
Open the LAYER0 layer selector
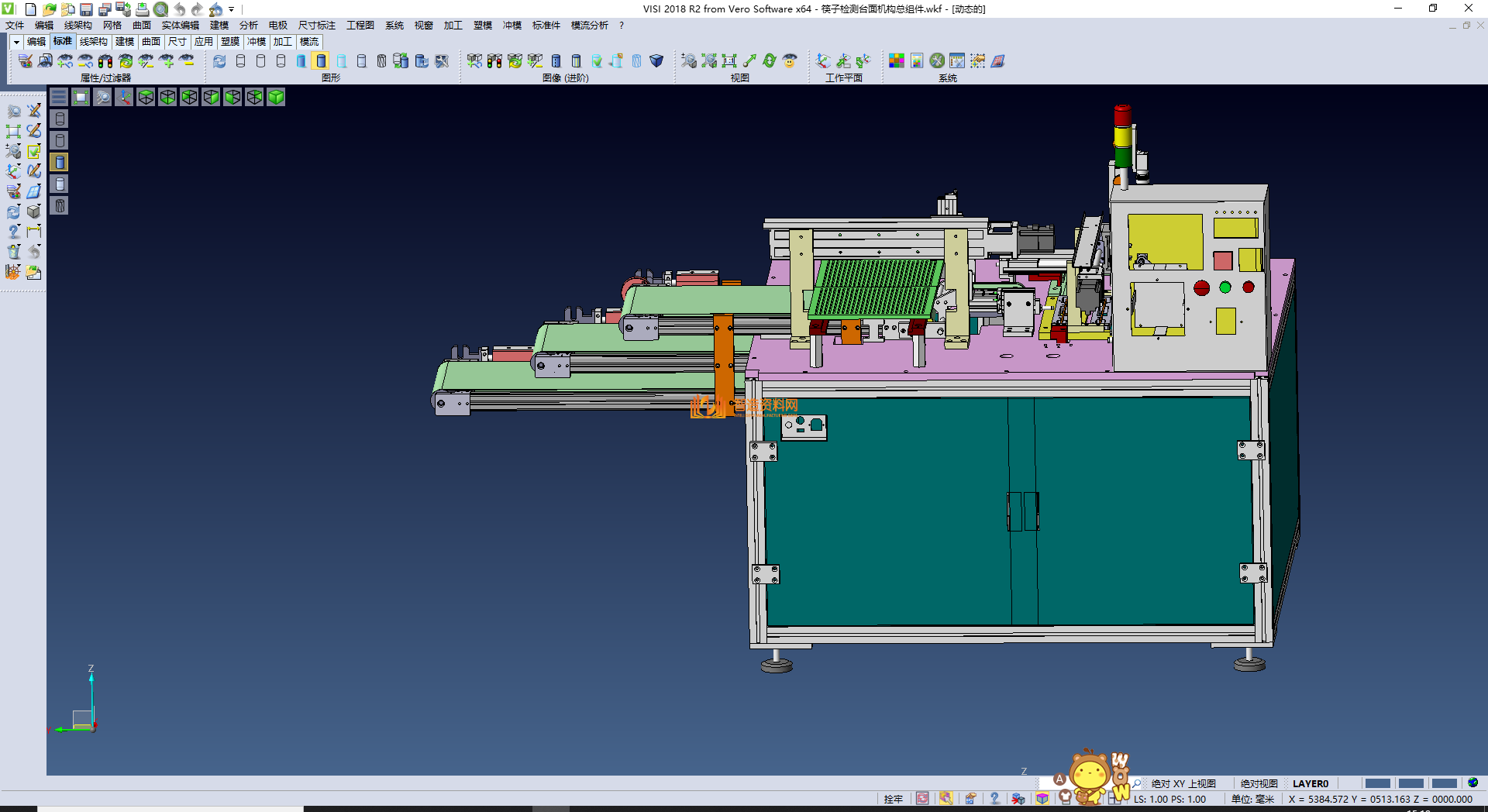(1310, 783)
